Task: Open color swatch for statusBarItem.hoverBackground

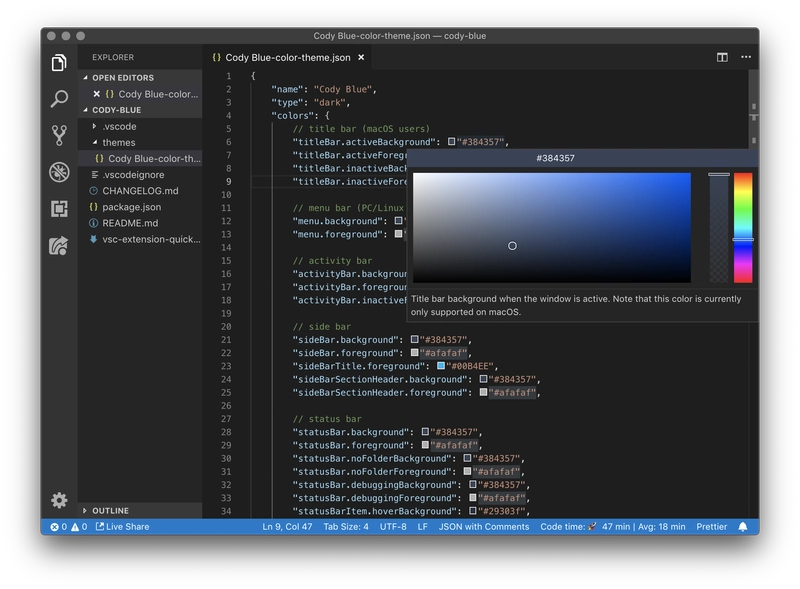Action: point(472,511)
